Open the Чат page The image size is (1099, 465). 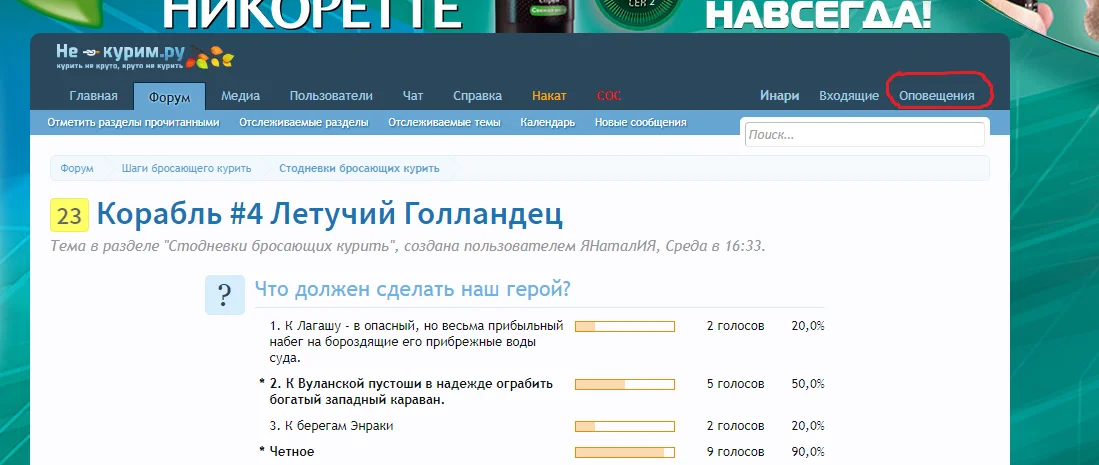(413, 96)
